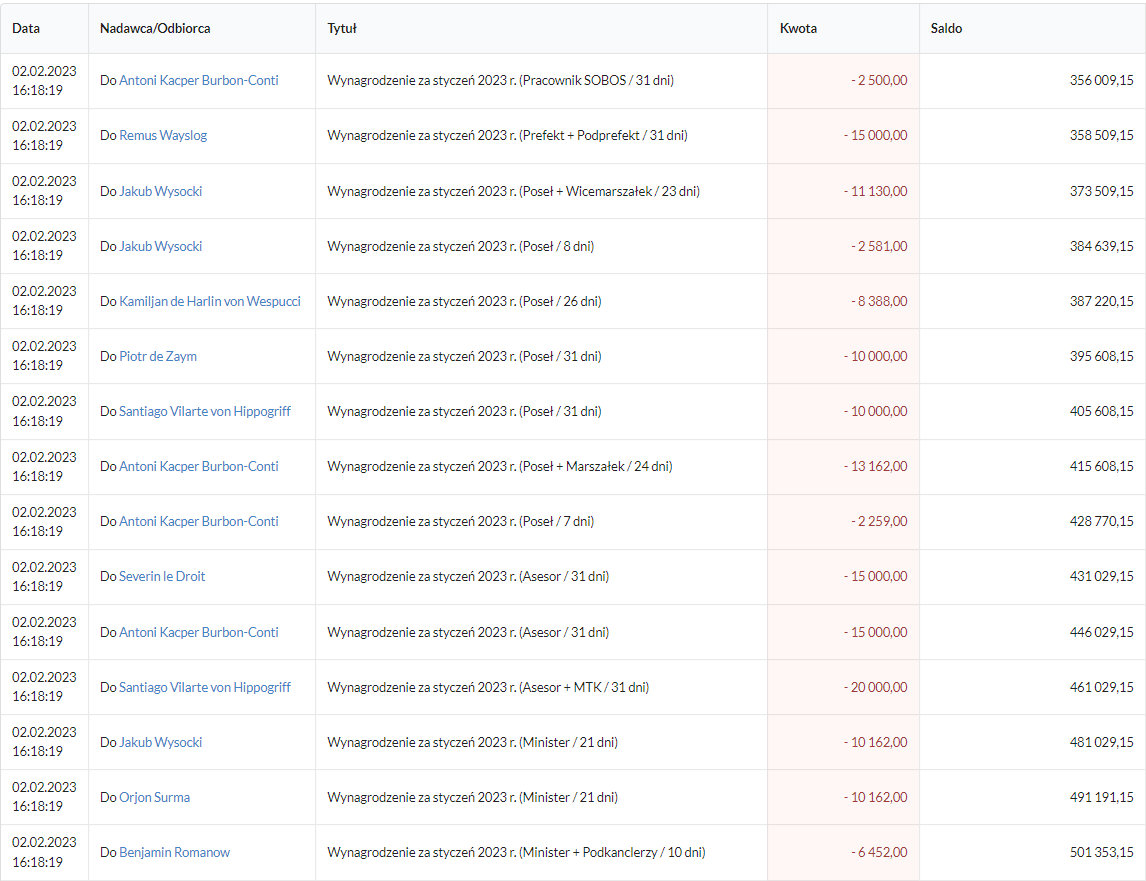Open Jakub Wysocki link in Poseł / 8 dni row
The height and width of the screenshot is (881, 1146).
160,246
